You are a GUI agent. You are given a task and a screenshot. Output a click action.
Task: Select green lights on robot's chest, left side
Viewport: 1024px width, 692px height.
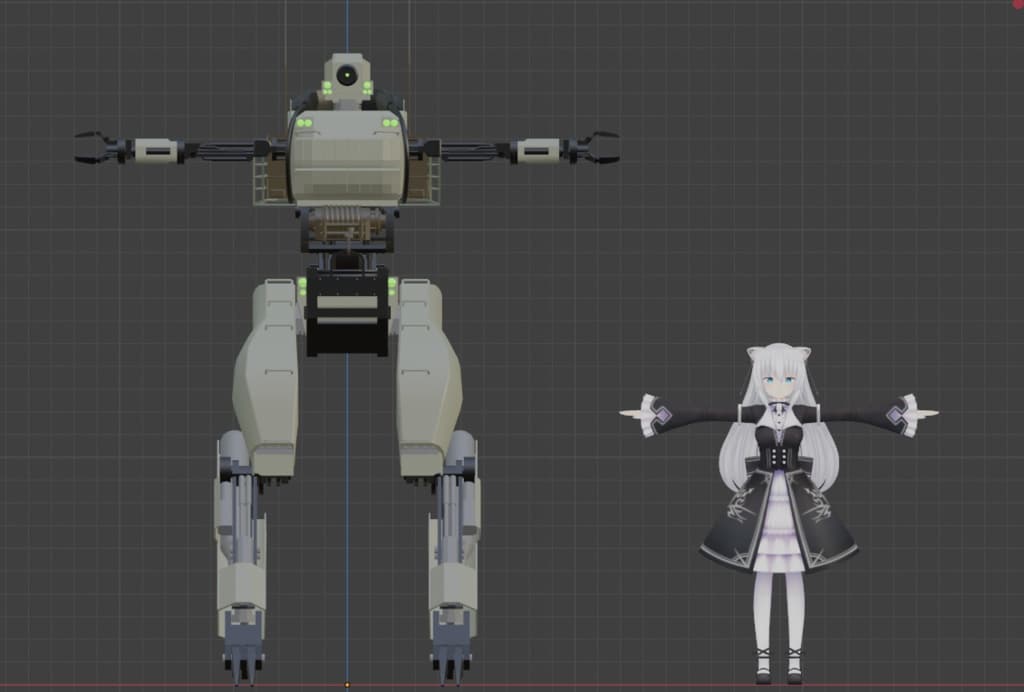(x=304, y=123)
